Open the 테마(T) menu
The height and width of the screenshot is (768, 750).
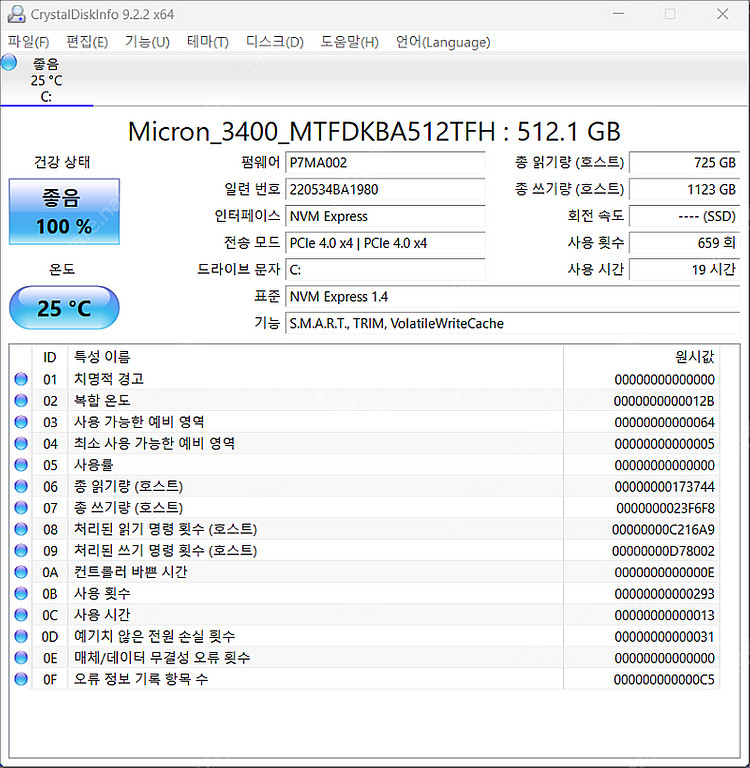click(207, 42)
